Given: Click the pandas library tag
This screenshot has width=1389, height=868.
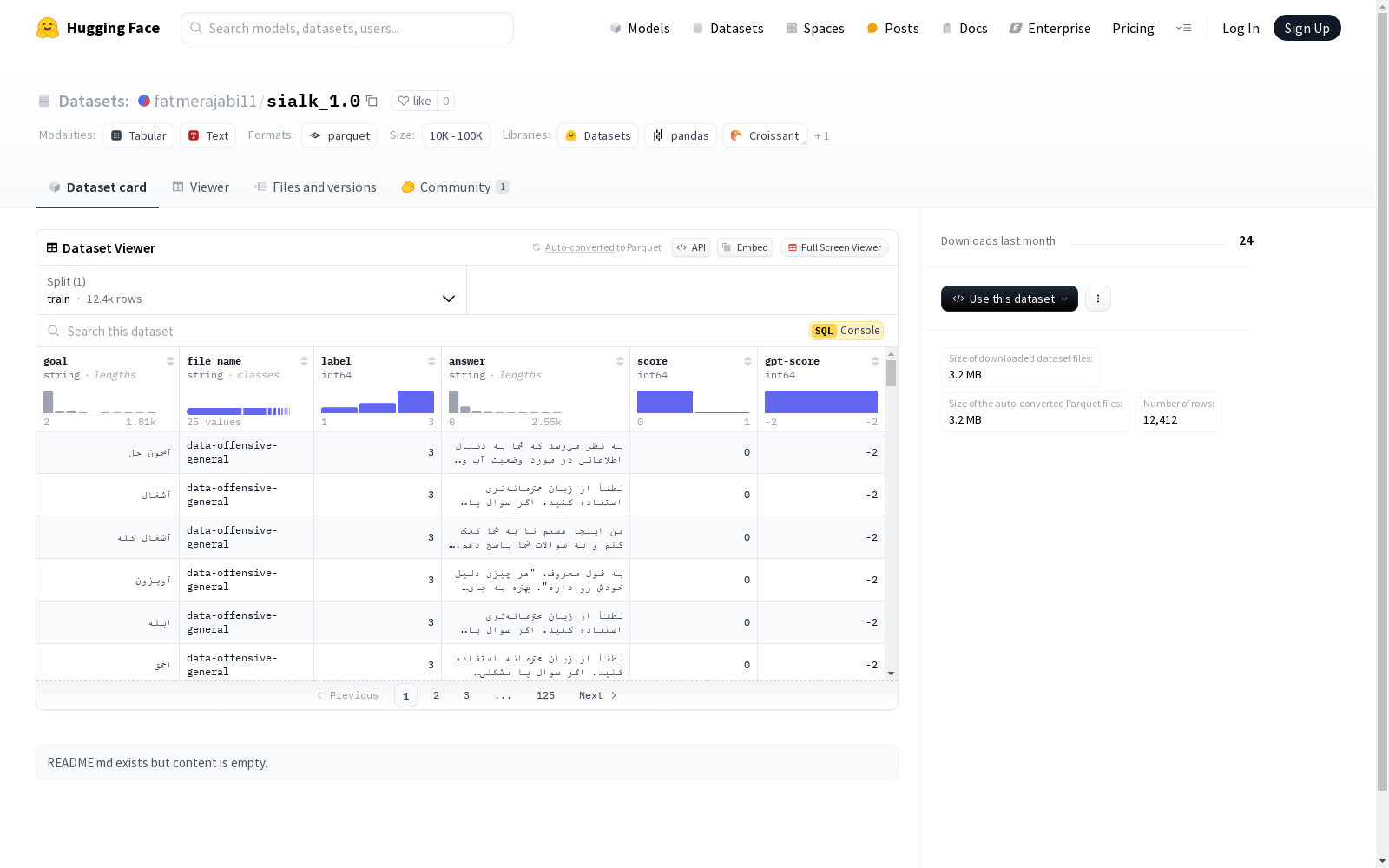Looking at the screenshot, I should pos(681,135).
